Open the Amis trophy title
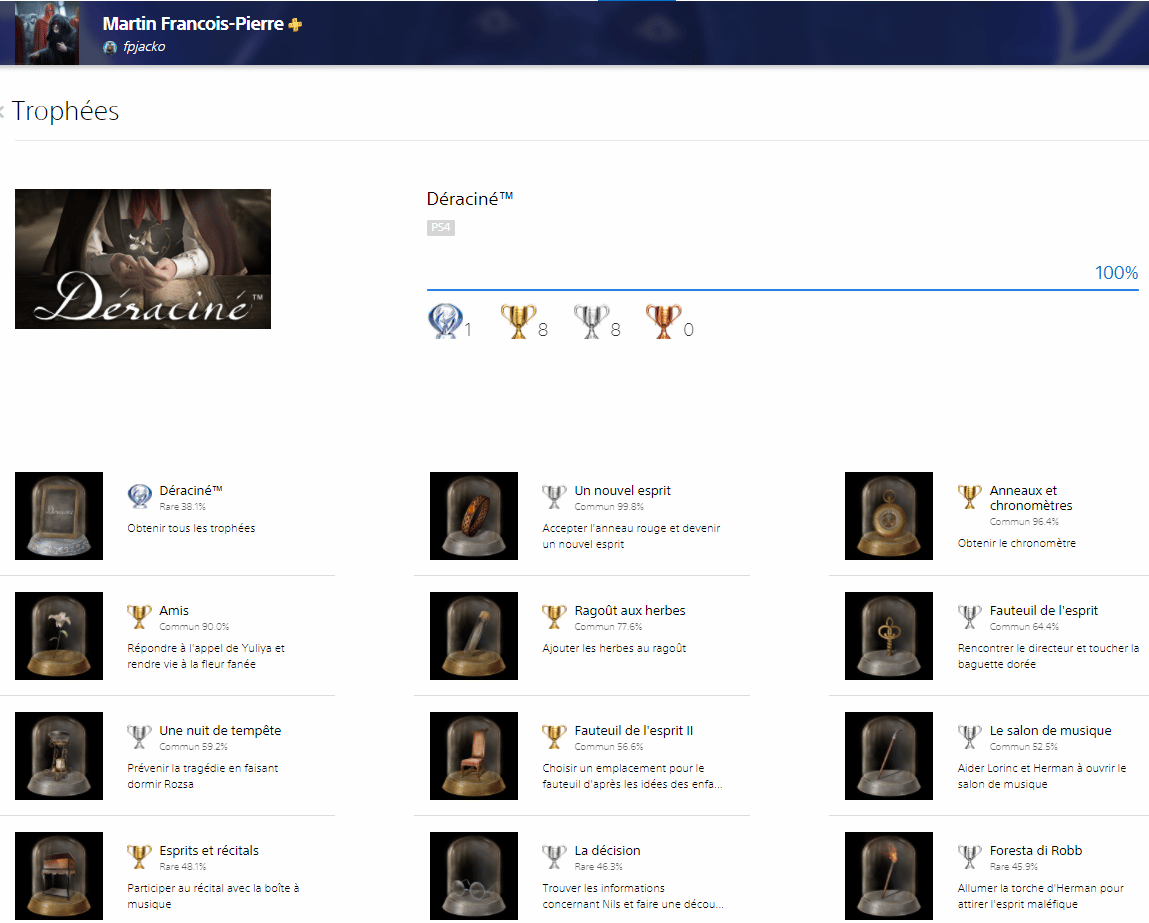 pyautogui.click(x=174, y=611)
